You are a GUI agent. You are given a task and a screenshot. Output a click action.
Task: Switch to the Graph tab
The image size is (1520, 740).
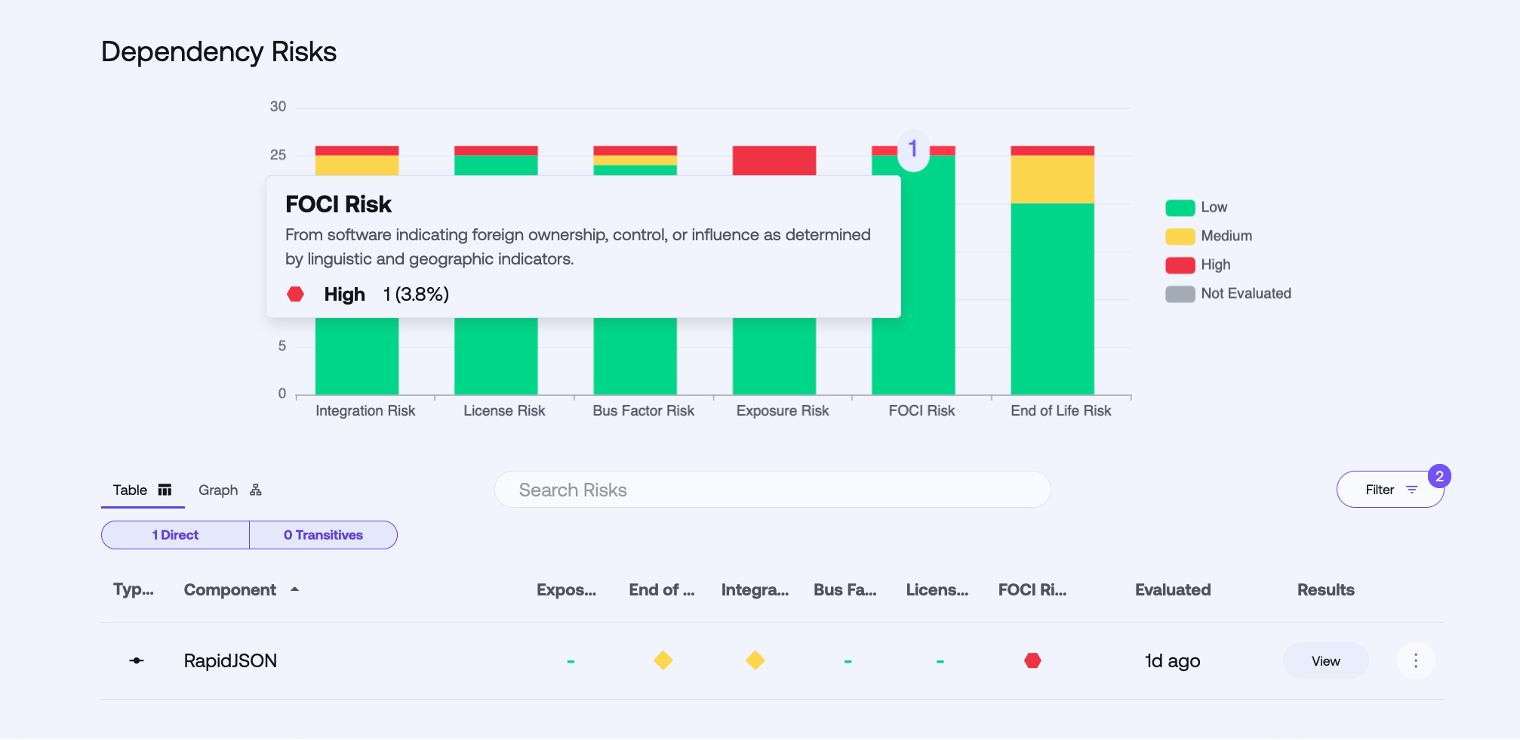pos(229,490)
